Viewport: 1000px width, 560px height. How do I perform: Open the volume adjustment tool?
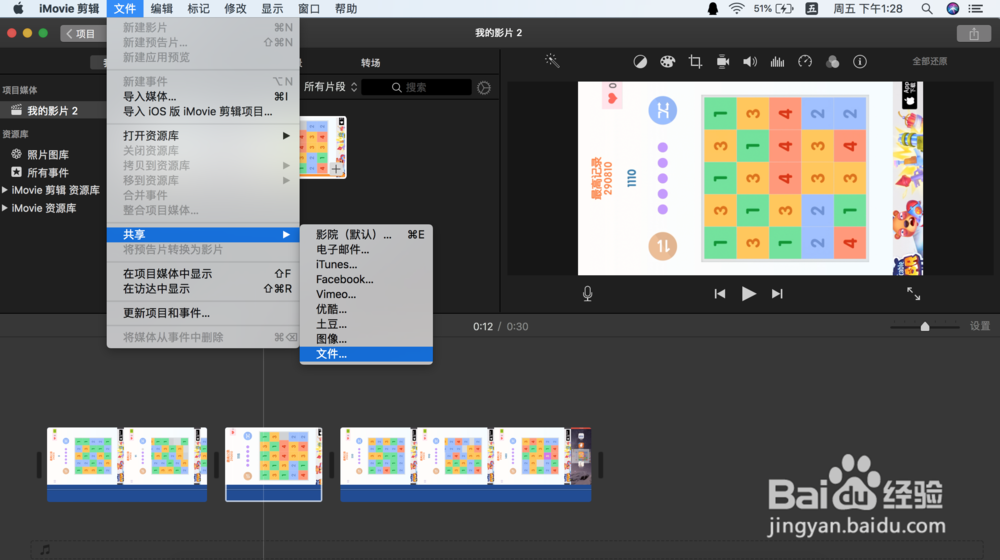point(750,62)
